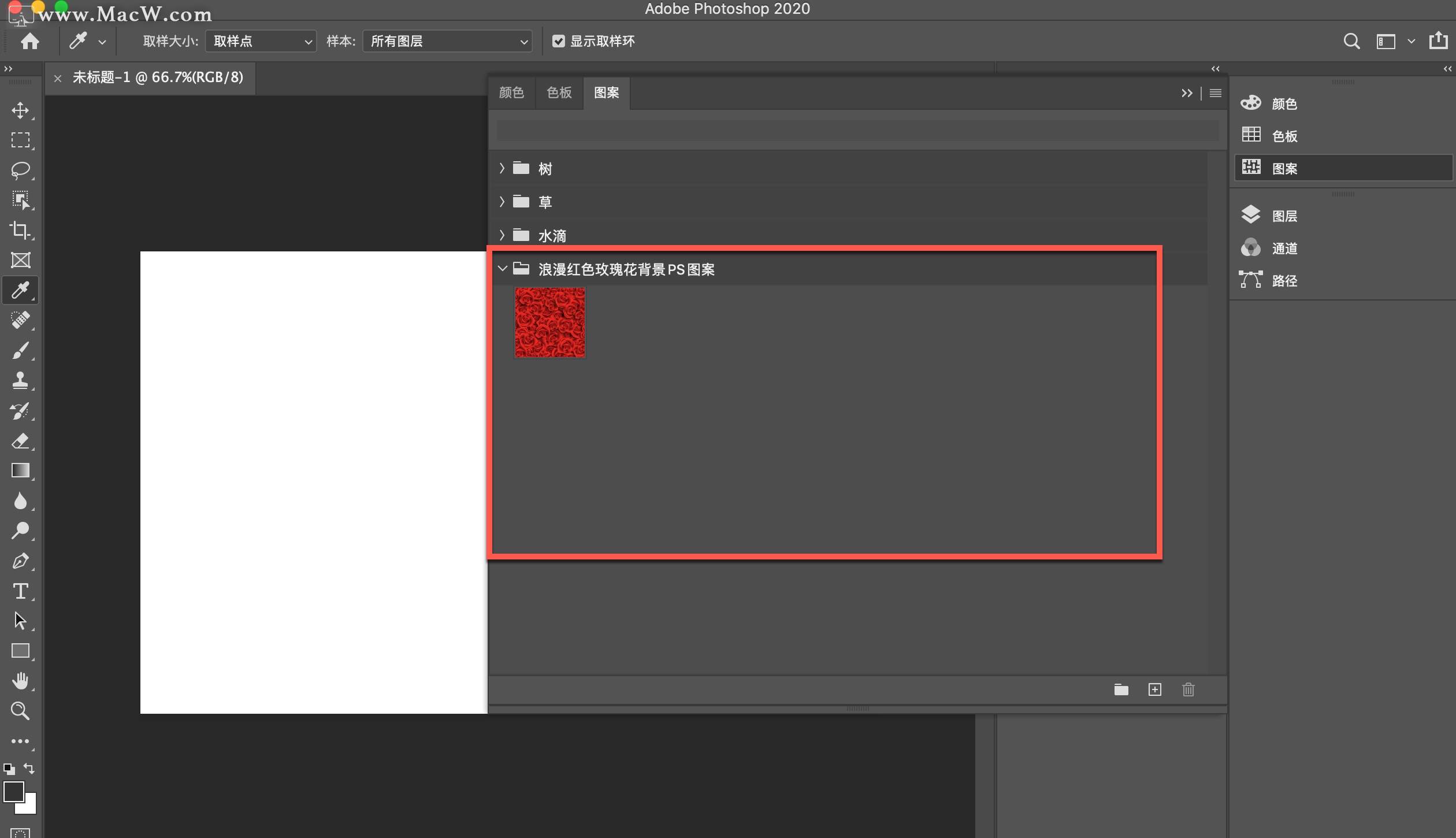Select the Rectangular Marquee tool

(x=20, y=140)
